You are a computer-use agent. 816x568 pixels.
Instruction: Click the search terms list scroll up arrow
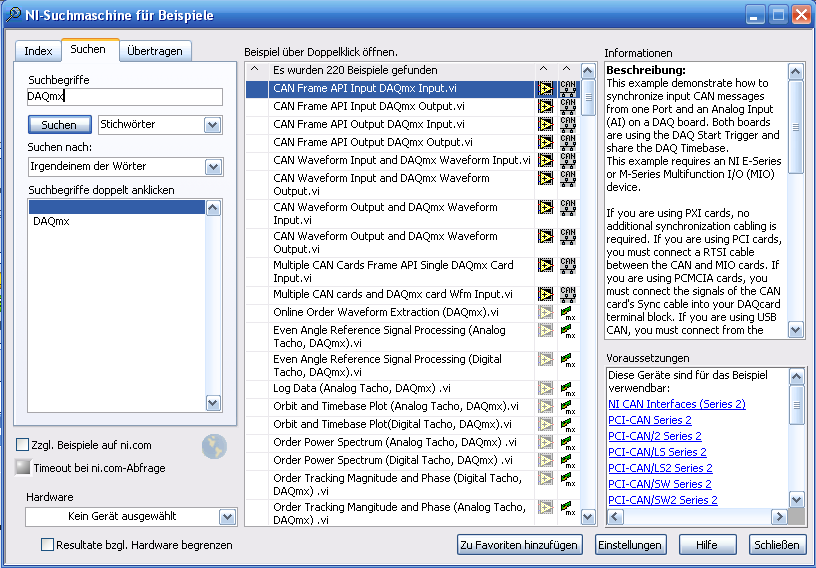(x=213, y=208)
